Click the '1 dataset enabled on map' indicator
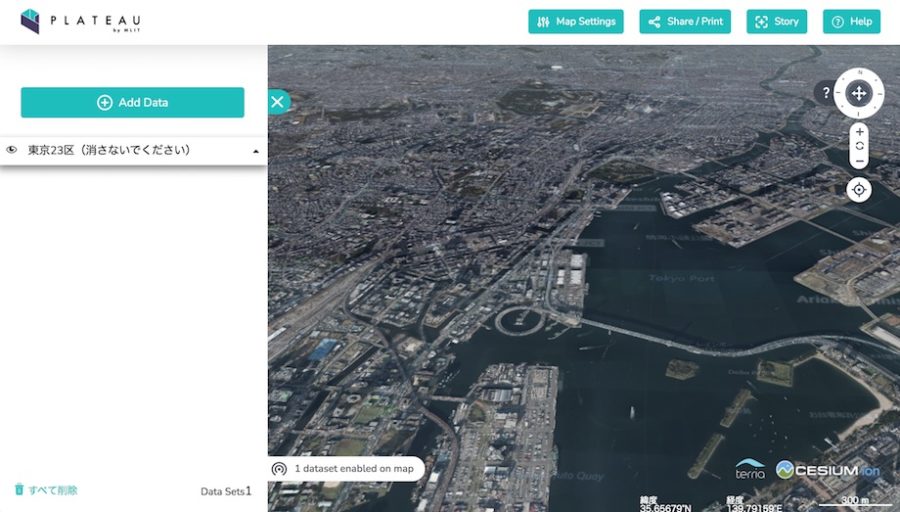 346,468
